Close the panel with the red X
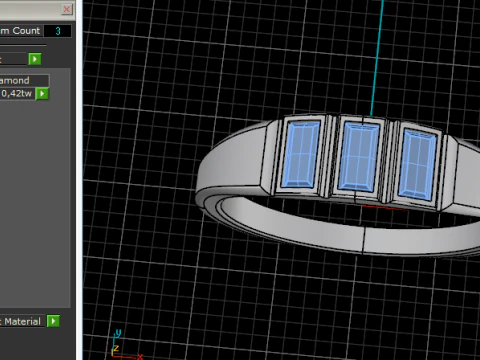Image resolution: width=480 pixels, height=360 pixels. click(67, 9)
